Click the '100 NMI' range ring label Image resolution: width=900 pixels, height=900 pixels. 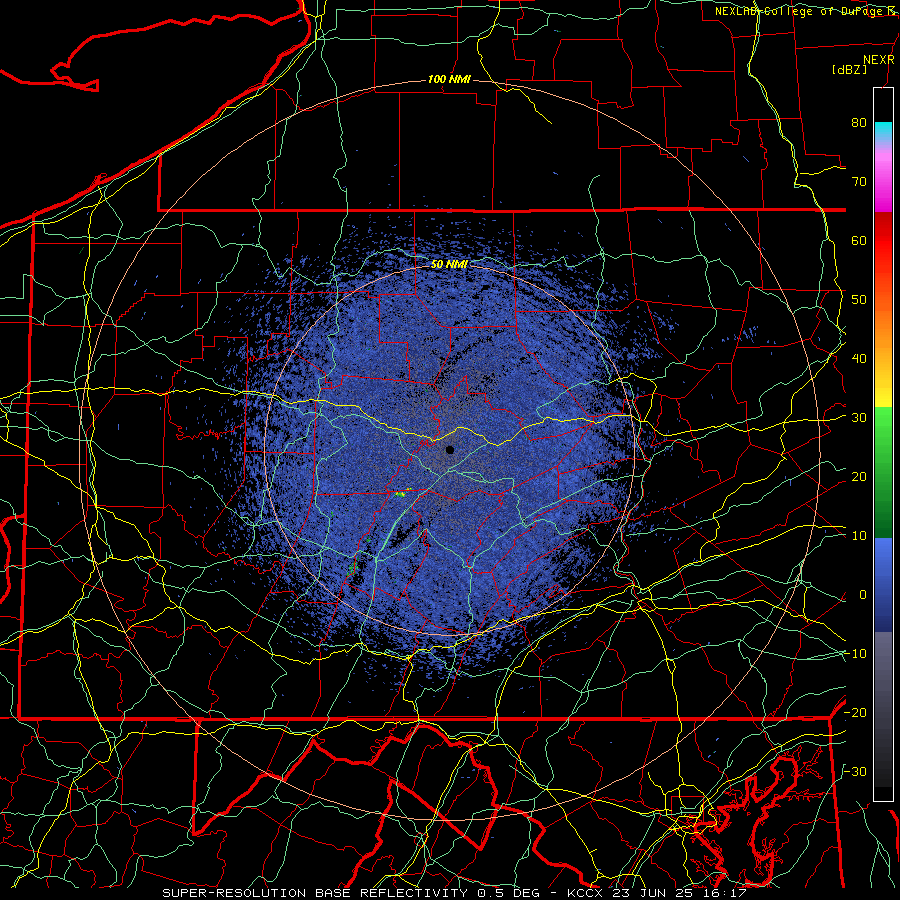449,79
